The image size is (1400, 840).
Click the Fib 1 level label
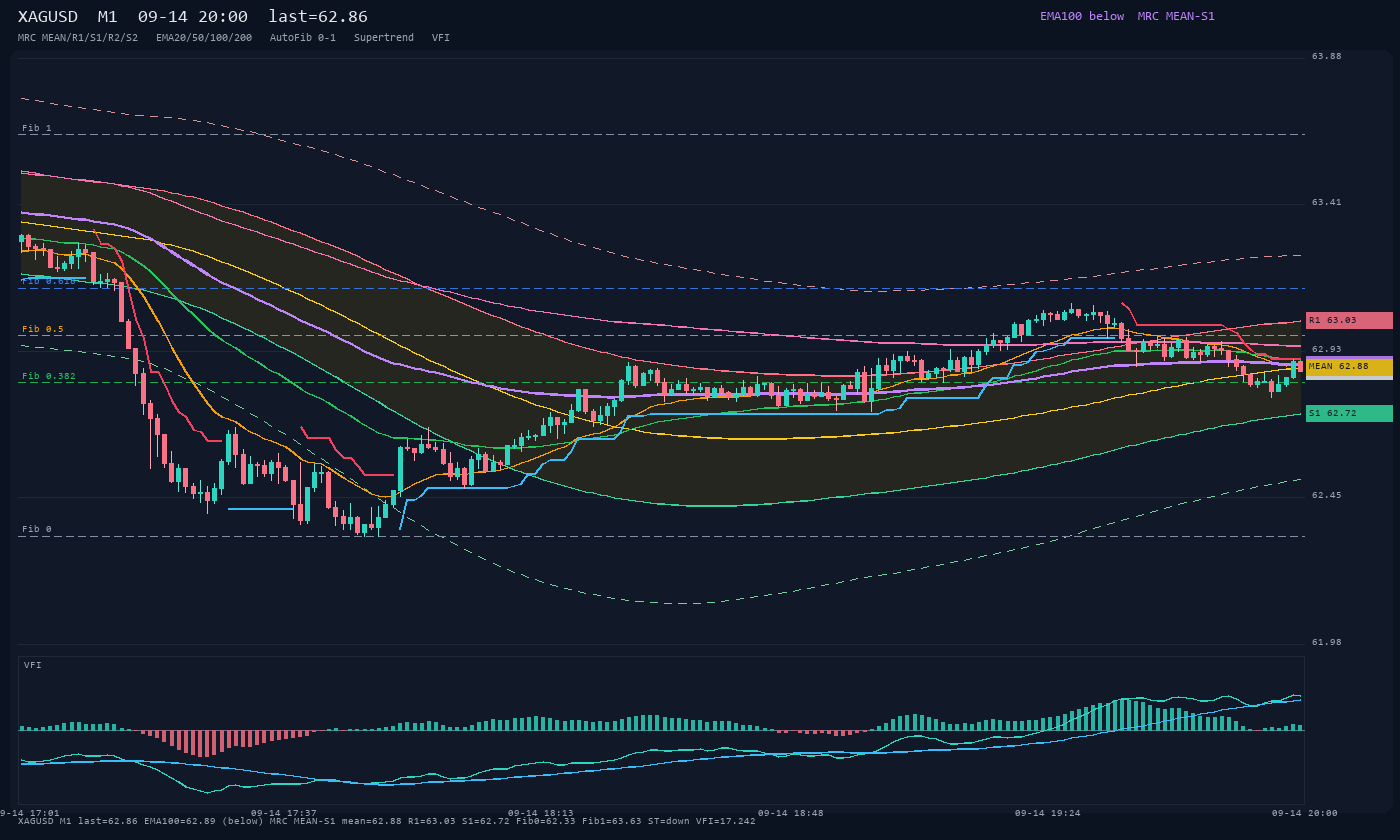click(x=37, y=128)
